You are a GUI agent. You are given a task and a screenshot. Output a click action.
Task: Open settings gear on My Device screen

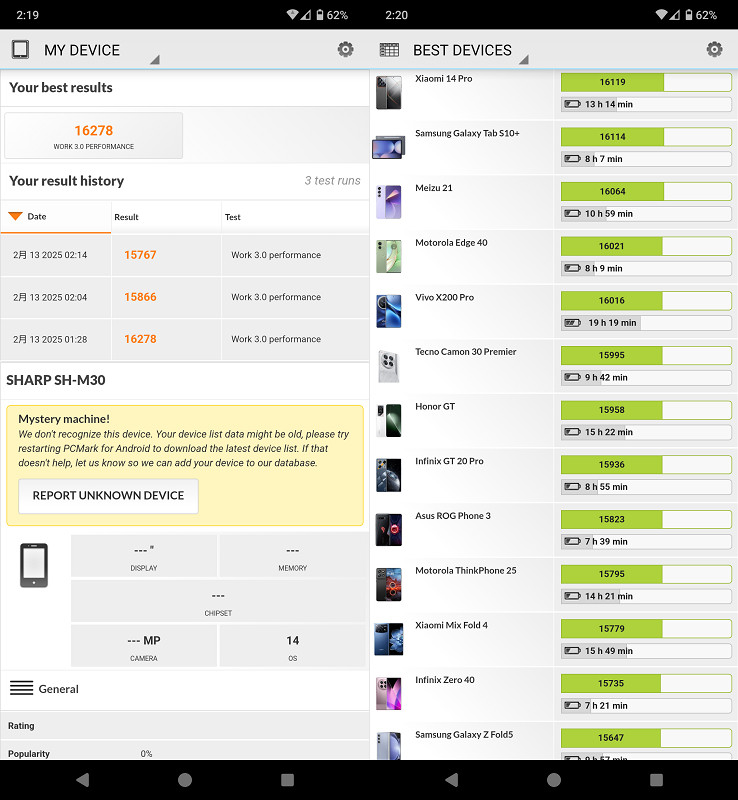pyautogui.click(x=346, y=49)
